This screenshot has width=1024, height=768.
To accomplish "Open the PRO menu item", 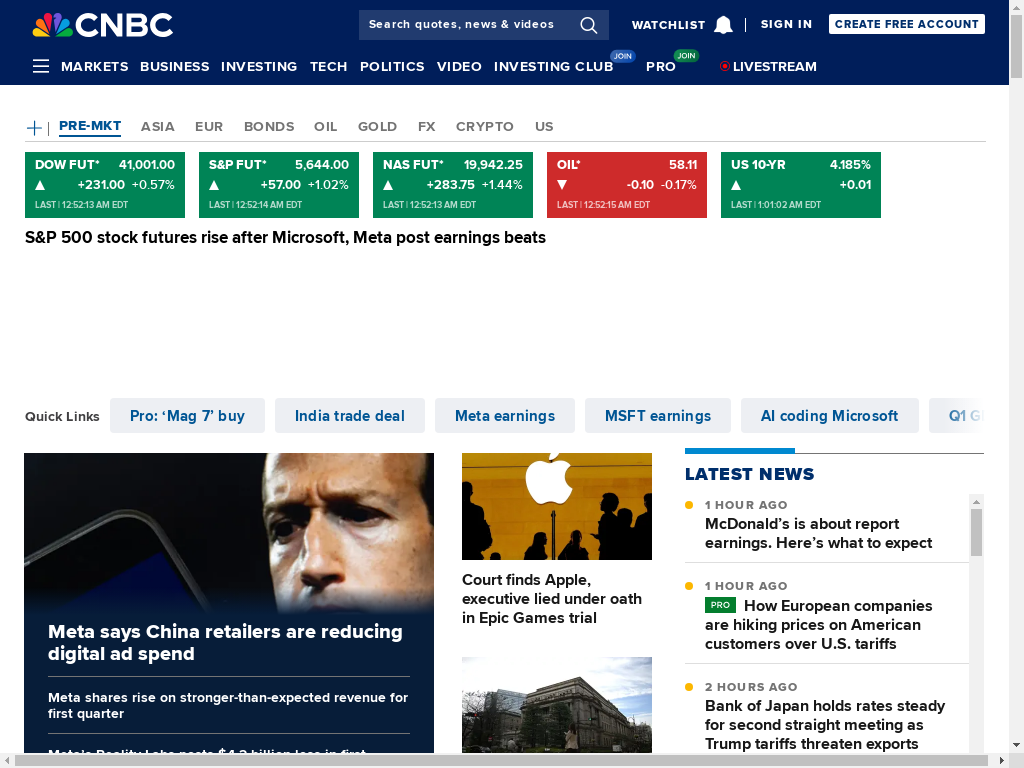I will point(661,67).
